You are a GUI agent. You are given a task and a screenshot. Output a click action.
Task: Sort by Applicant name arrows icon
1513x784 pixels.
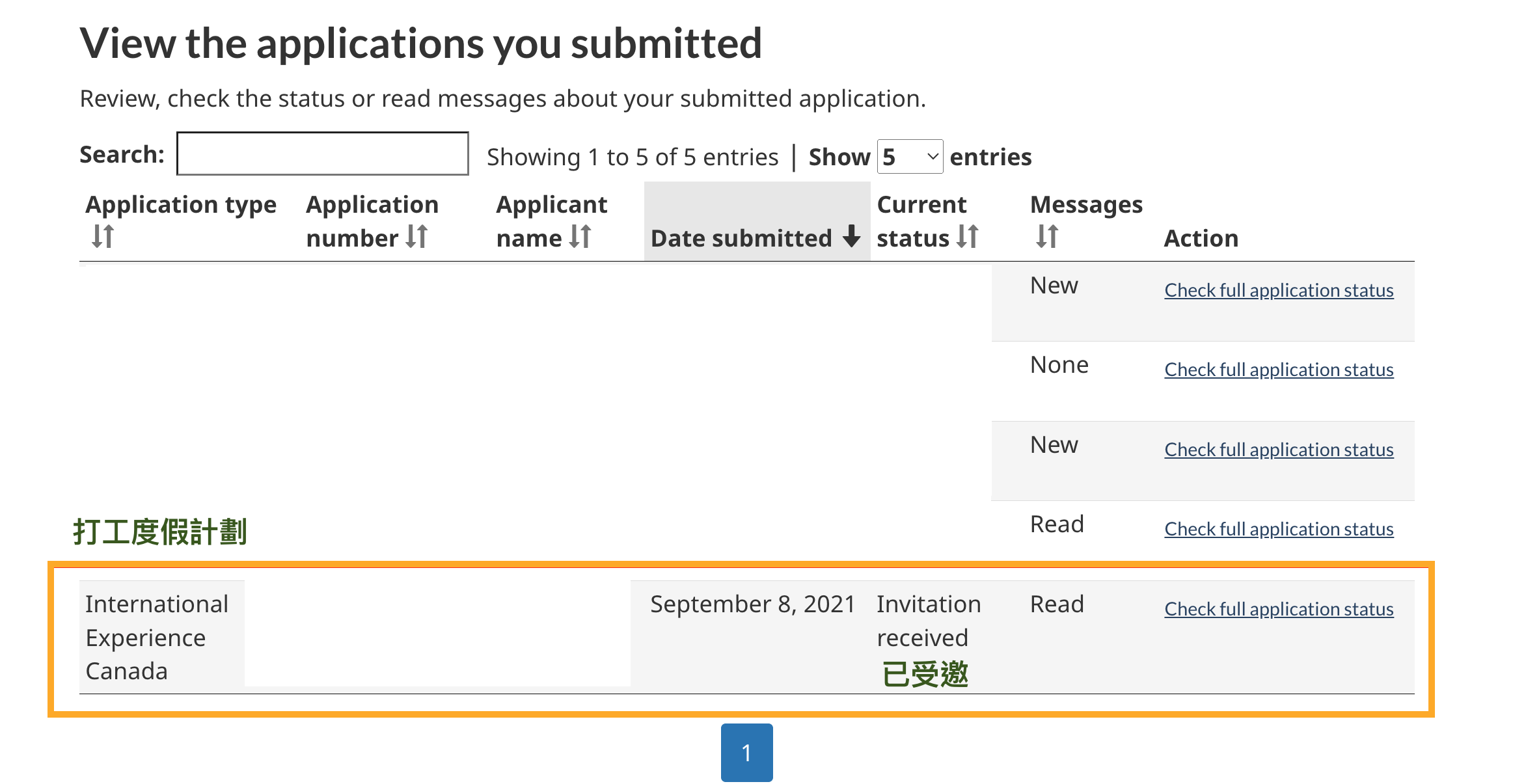(580, 236)
